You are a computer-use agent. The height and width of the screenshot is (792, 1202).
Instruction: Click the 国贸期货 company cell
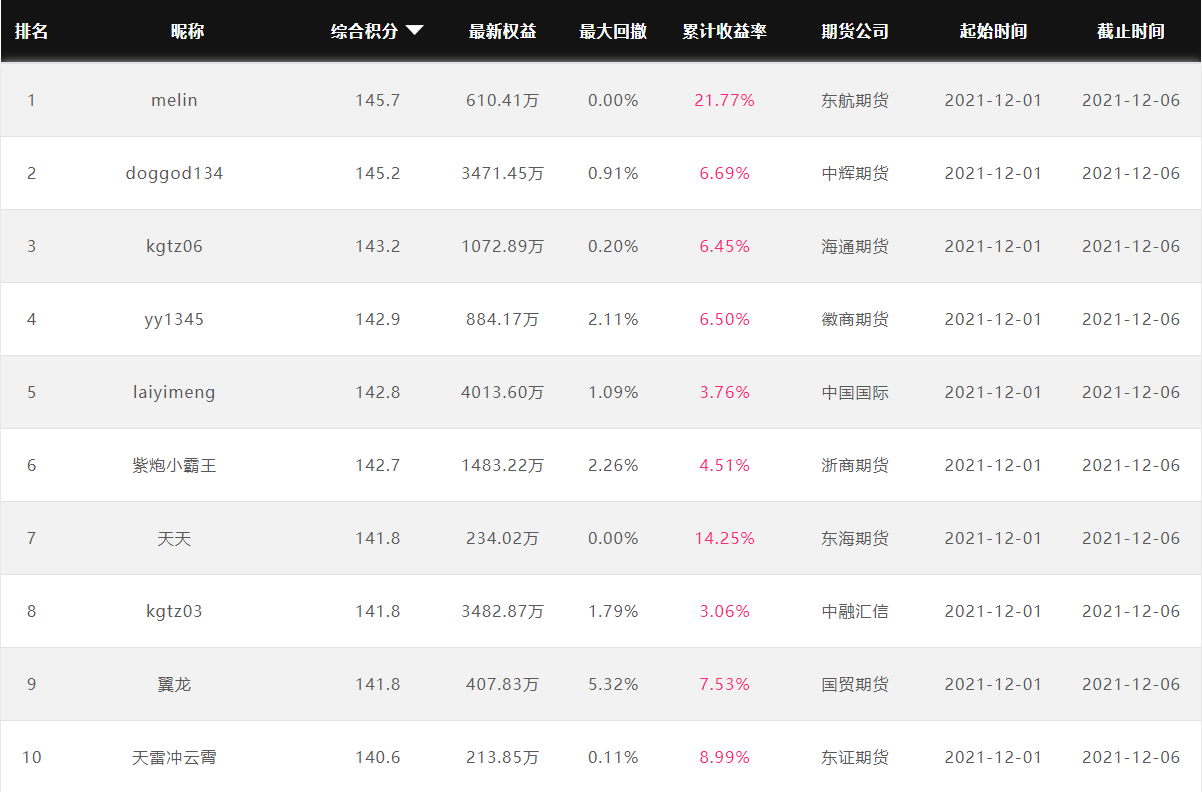[x=855, y=684]
